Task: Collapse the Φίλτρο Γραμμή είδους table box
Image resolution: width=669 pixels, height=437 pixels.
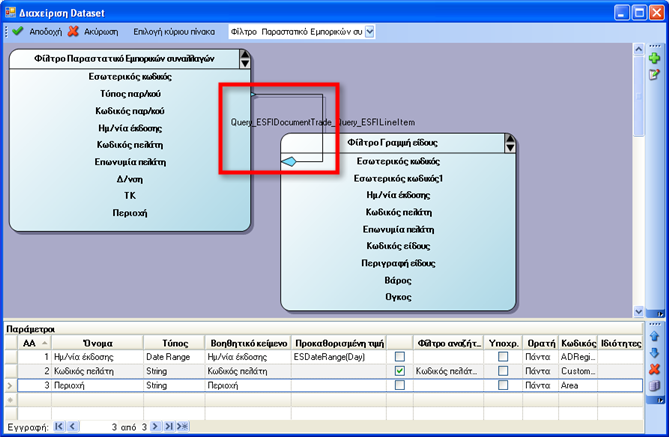Action: tap(509, 143)
